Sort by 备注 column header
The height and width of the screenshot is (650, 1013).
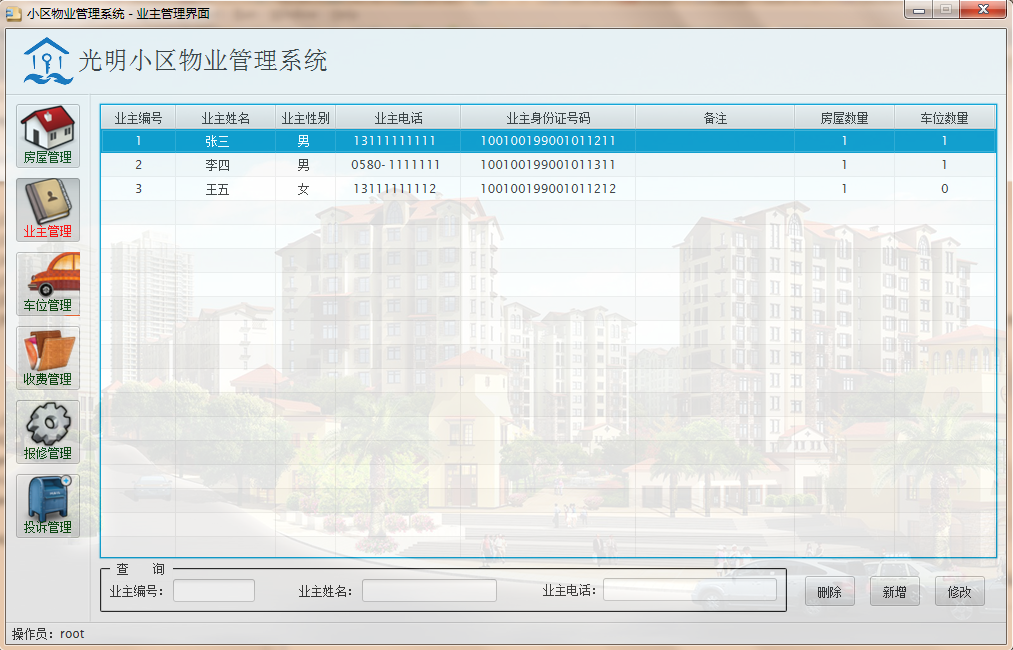point(715,118)
